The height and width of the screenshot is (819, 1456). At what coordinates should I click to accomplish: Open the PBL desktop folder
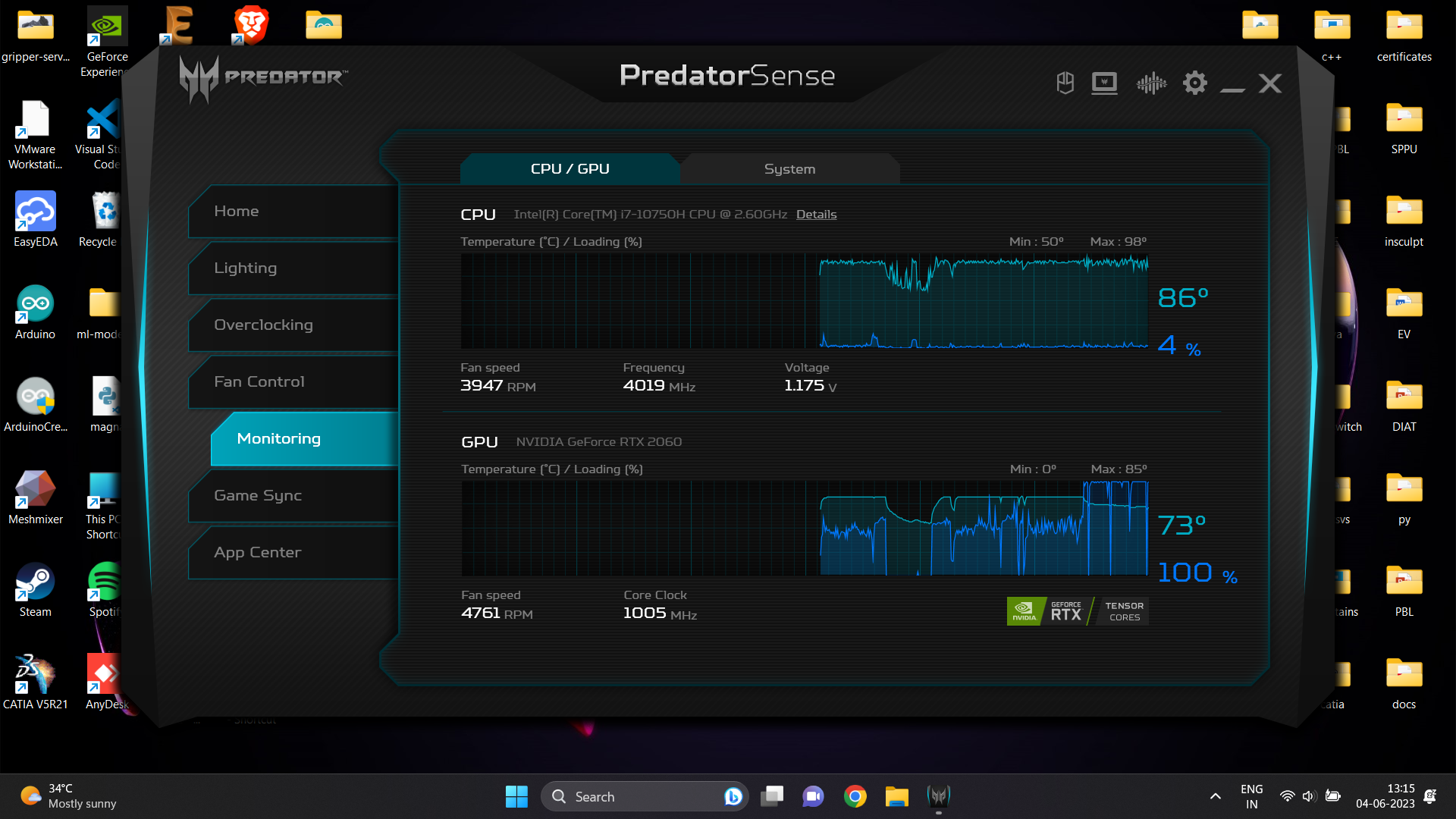tap(1404, 590)
